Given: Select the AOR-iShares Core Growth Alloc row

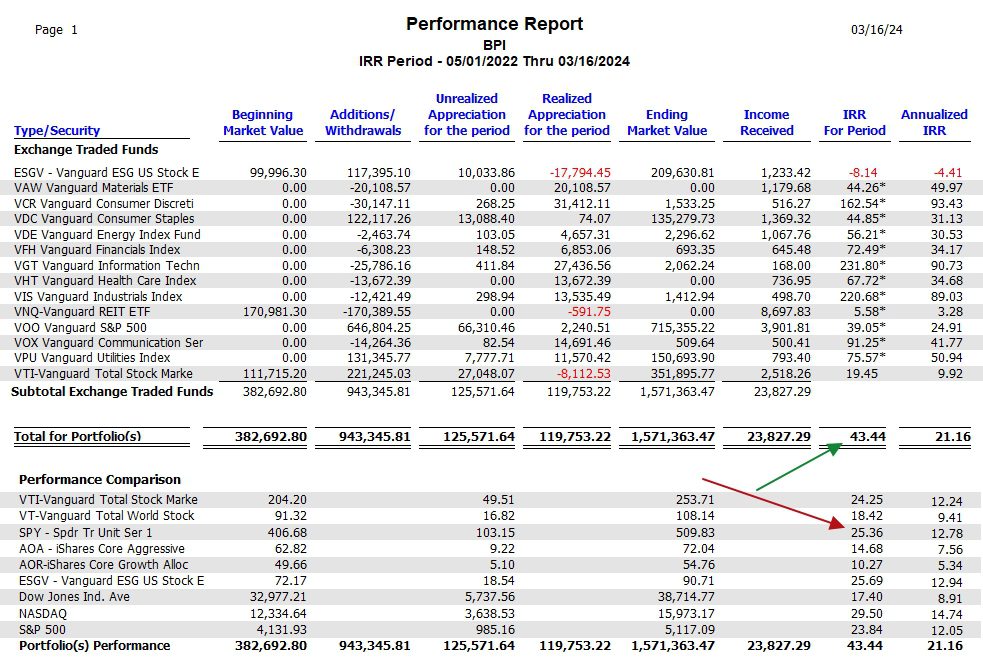Looking at the screenshot, I should (492, 564).
